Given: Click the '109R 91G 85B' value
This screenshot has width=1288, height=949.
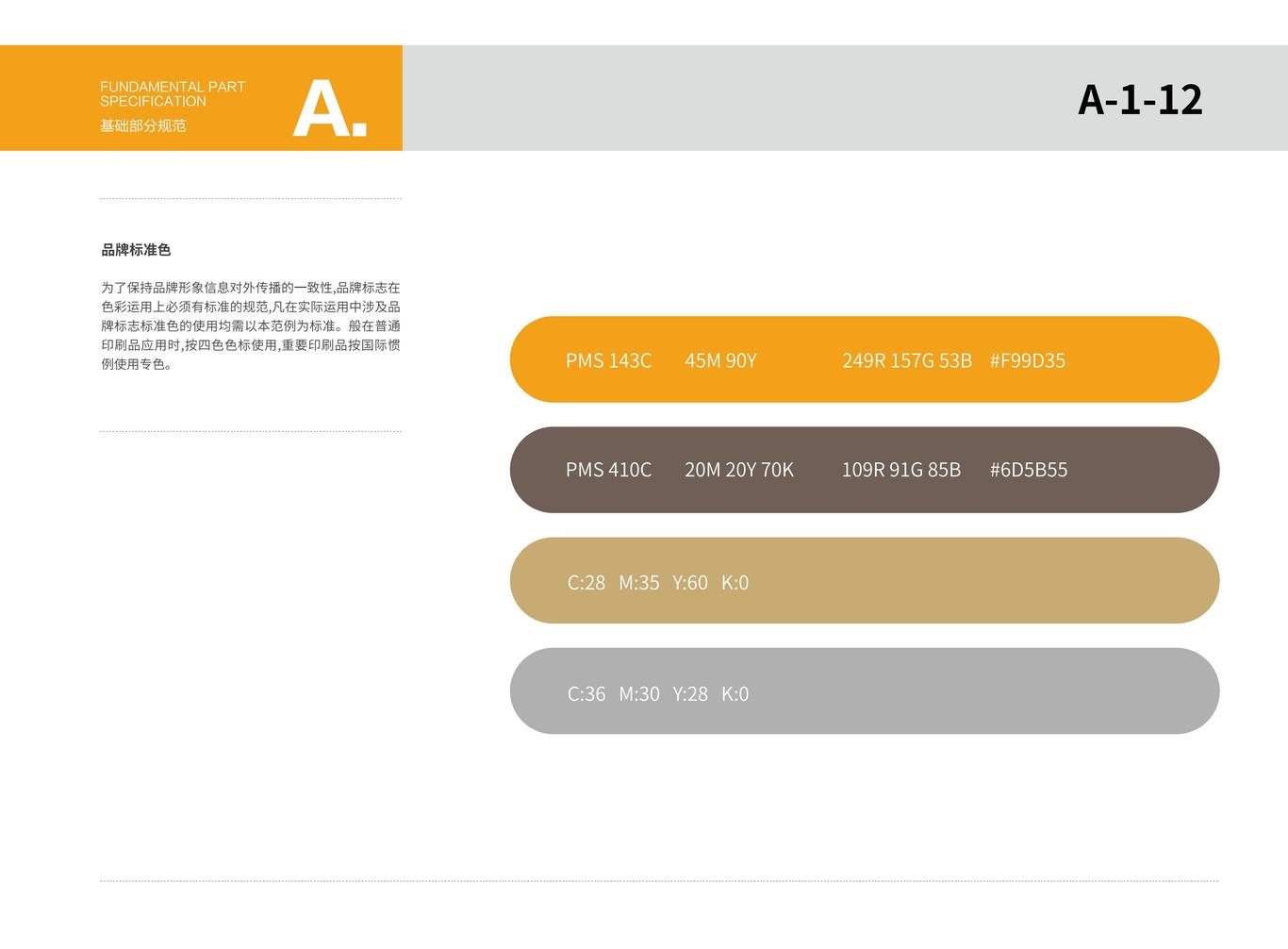Looking at the screenshot, I should coord(901,470).
